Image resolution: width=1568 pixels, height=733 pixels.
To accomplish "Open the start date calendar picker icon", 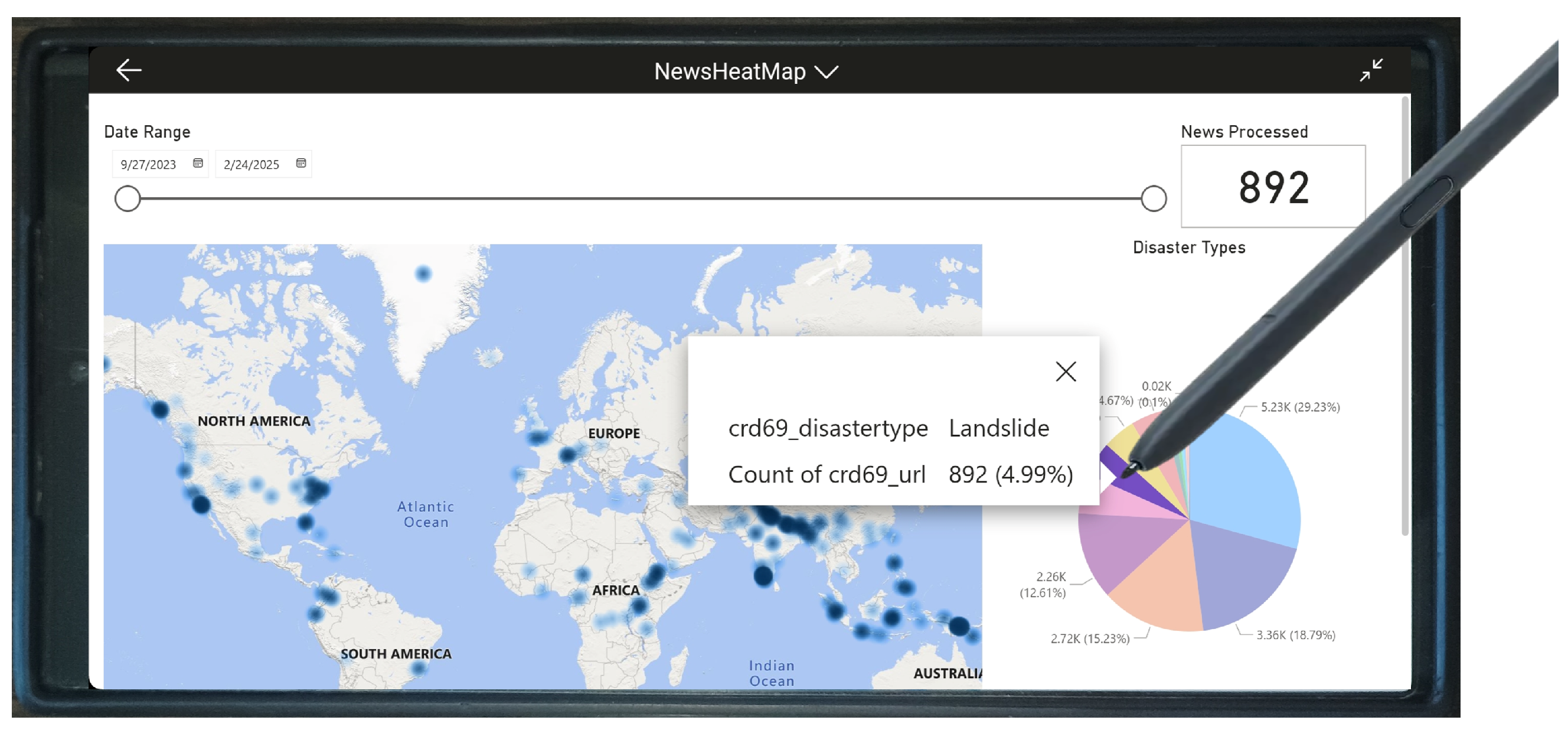I will pyautogui.click(x=198, y=163).
